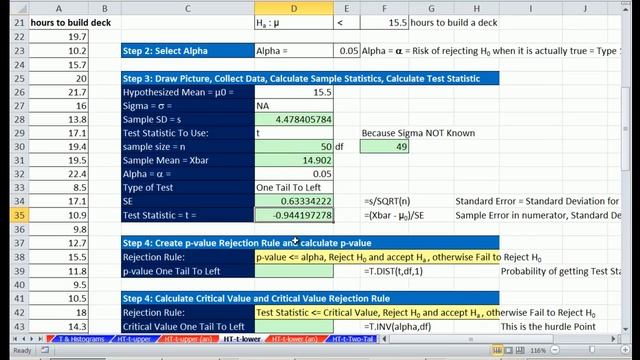Click the empty p-value cell in row 39
The width and height of the screenshot is (640, 360).
tap(294, 271)
